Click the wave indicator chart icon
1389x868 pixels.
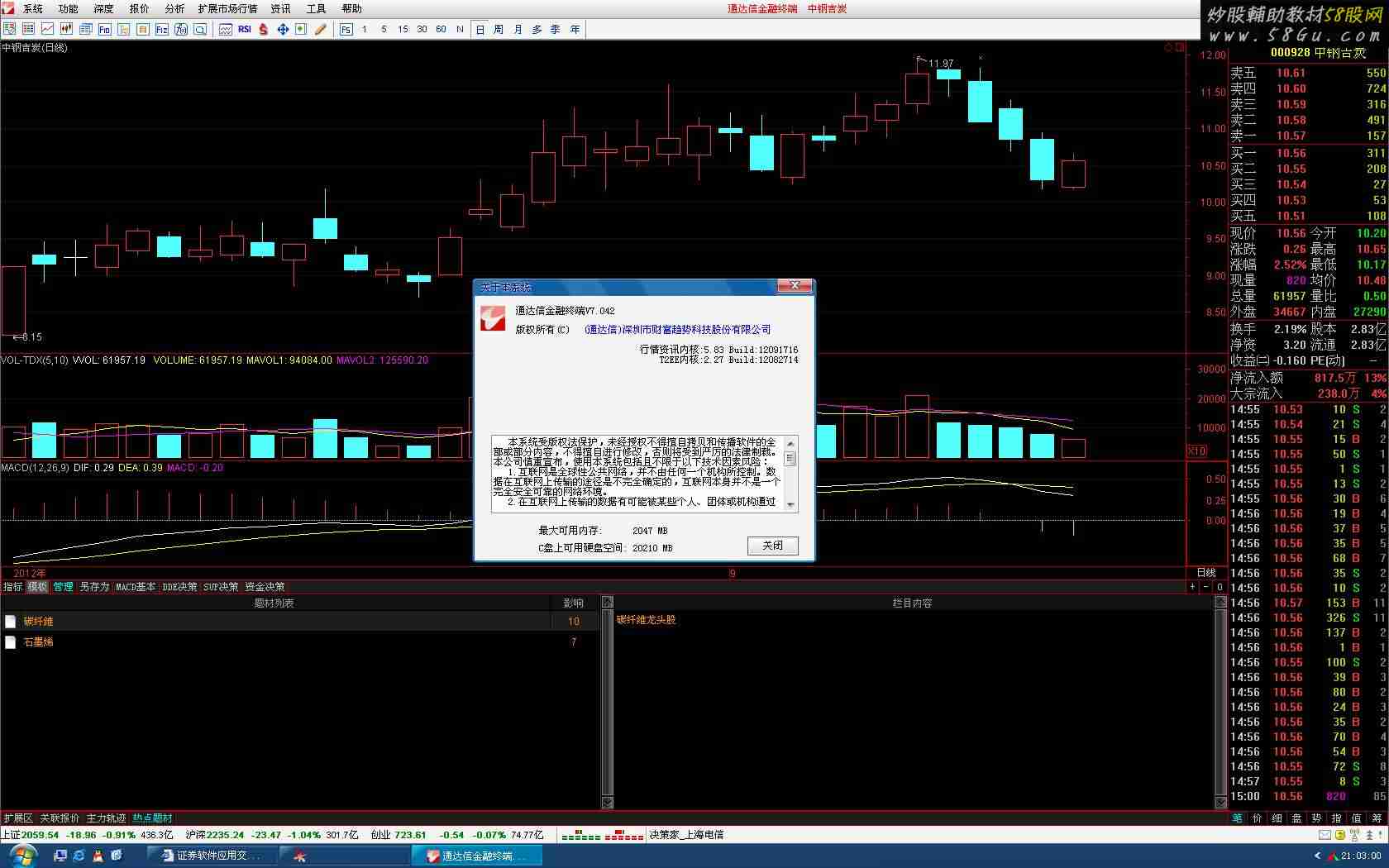225,29
